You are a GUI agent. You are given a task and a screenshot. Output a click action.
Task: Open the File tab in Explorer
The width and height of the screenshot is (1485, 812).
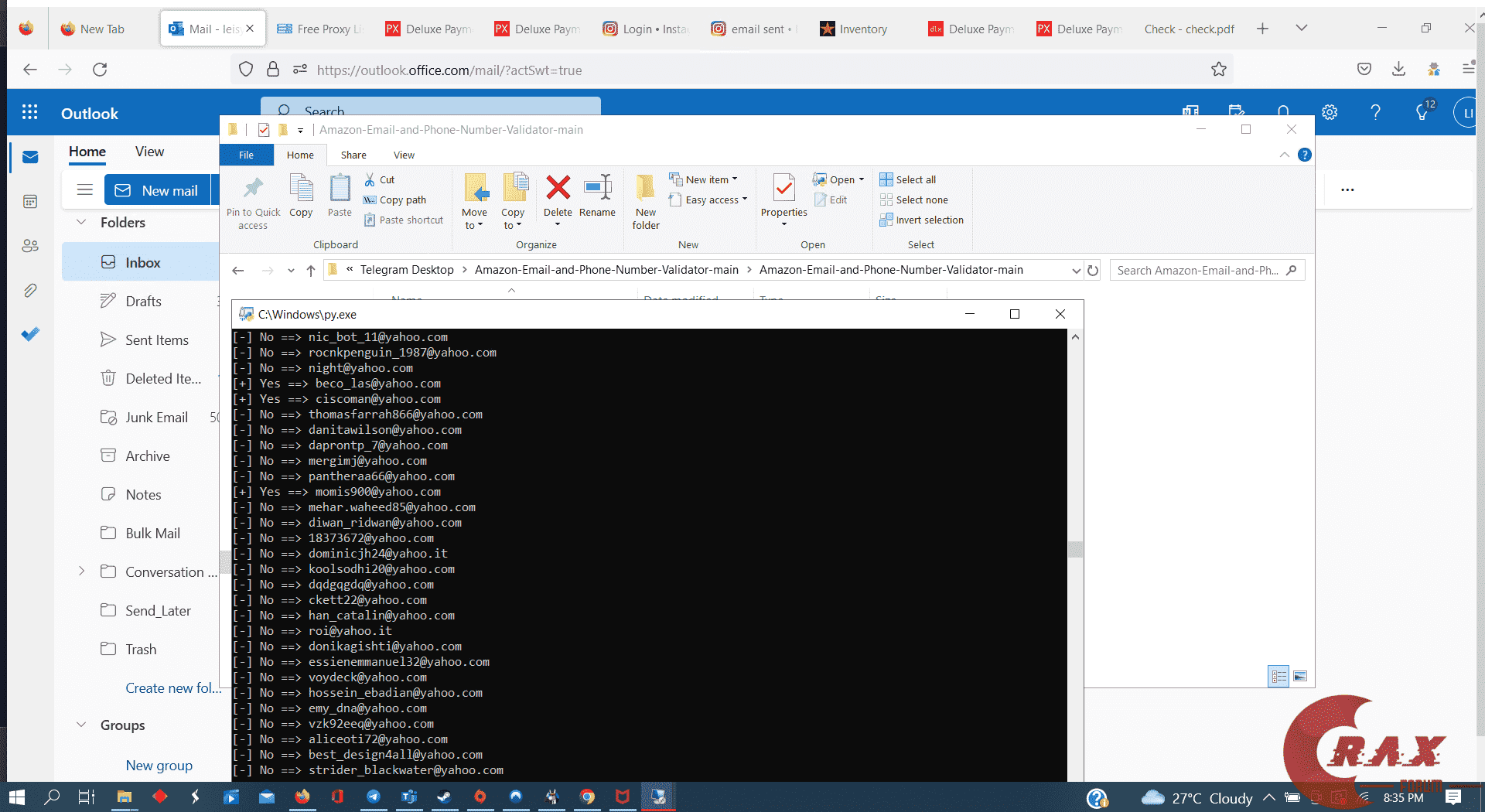[x=247, y=155]
